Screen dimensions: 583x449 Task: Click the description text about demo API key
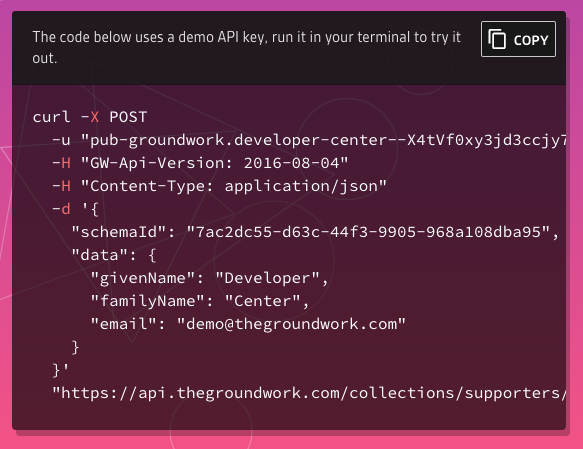tap(247, 48)
